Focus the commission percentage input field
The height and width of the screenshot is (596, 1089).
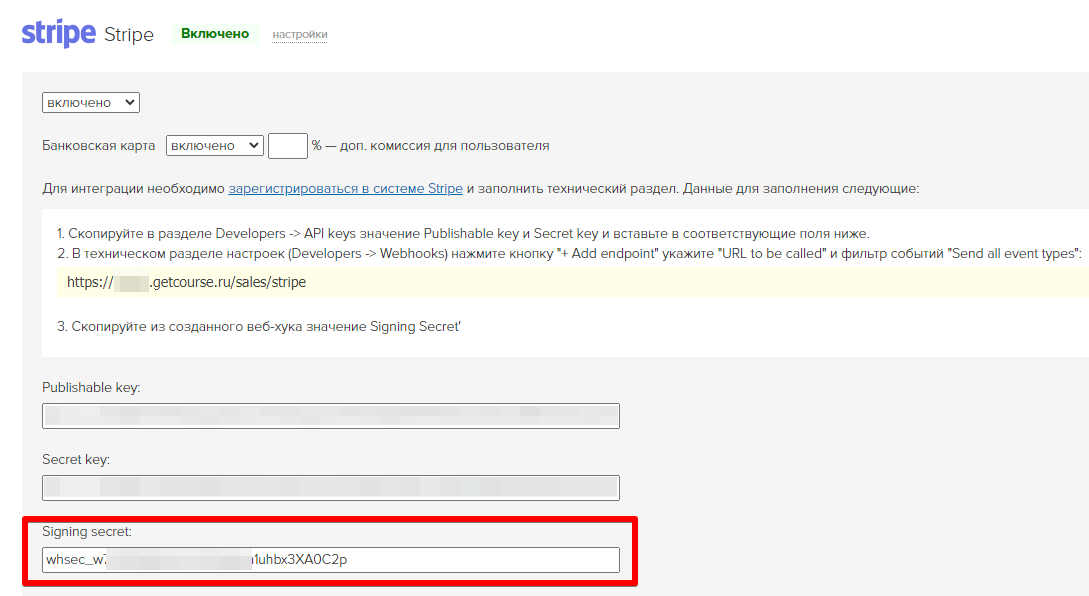coord(288,146)
